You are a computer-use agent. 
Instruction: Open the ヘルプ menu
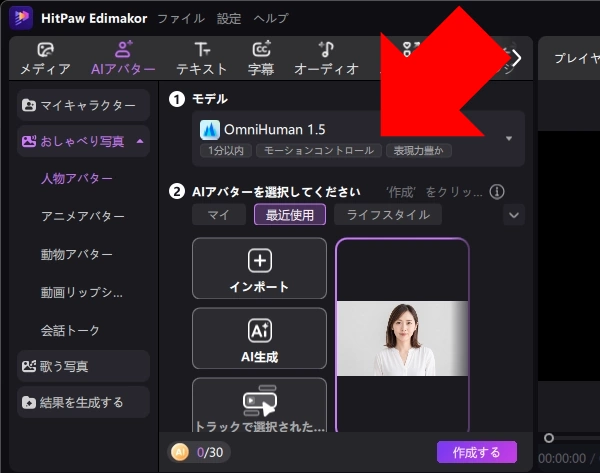tap(271, 18)
